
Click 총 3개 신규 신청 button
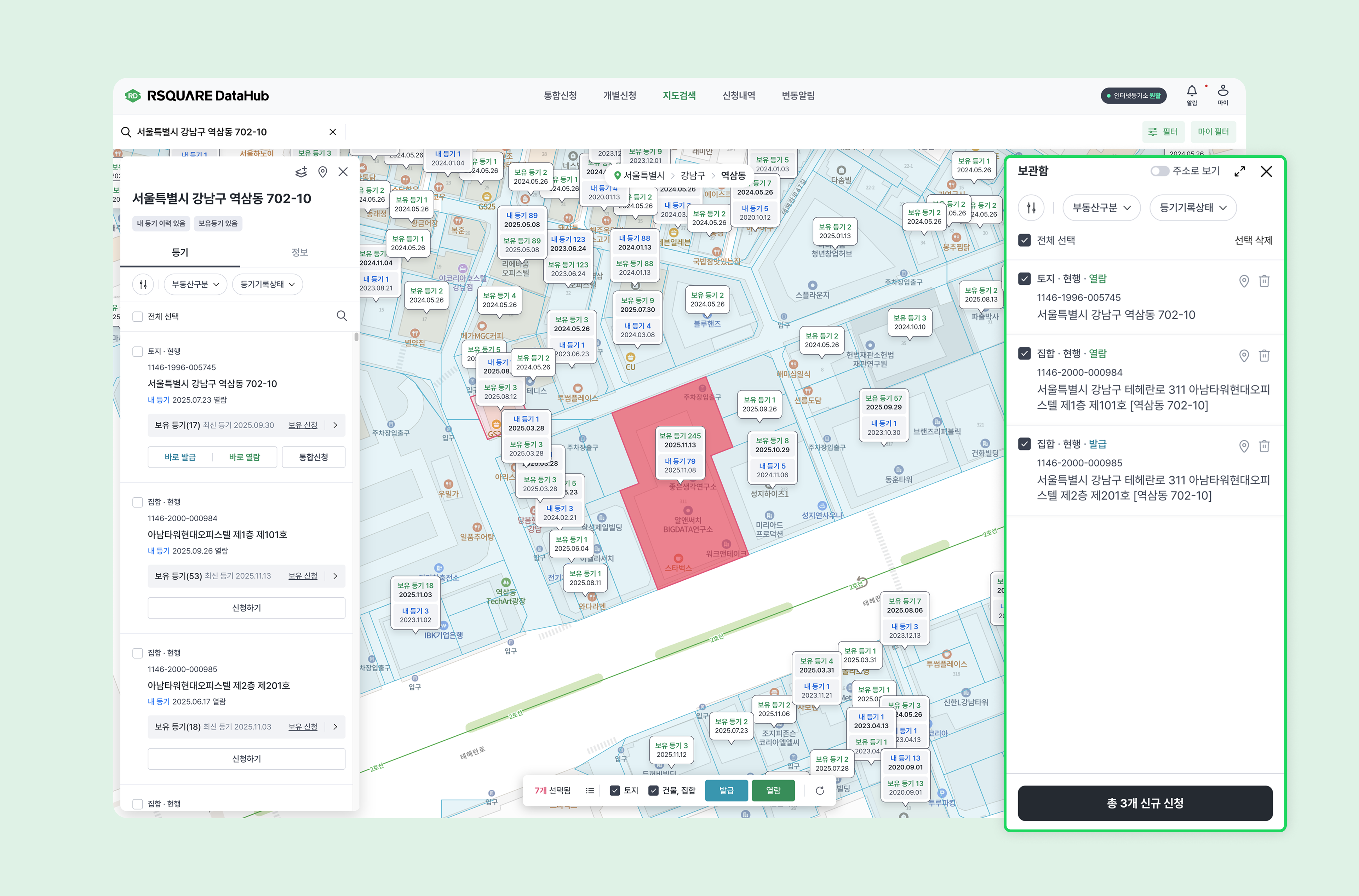[x=1145, y=803]
